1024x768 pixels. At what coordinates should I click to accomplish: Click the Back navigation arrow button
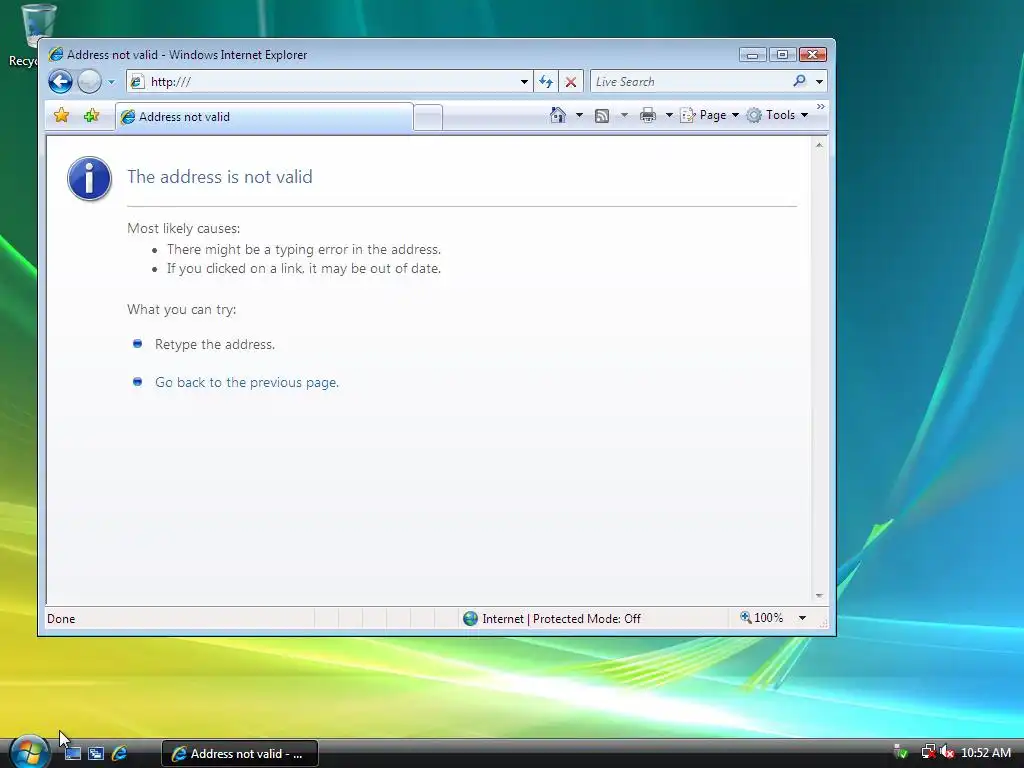(x=60, y=82)
